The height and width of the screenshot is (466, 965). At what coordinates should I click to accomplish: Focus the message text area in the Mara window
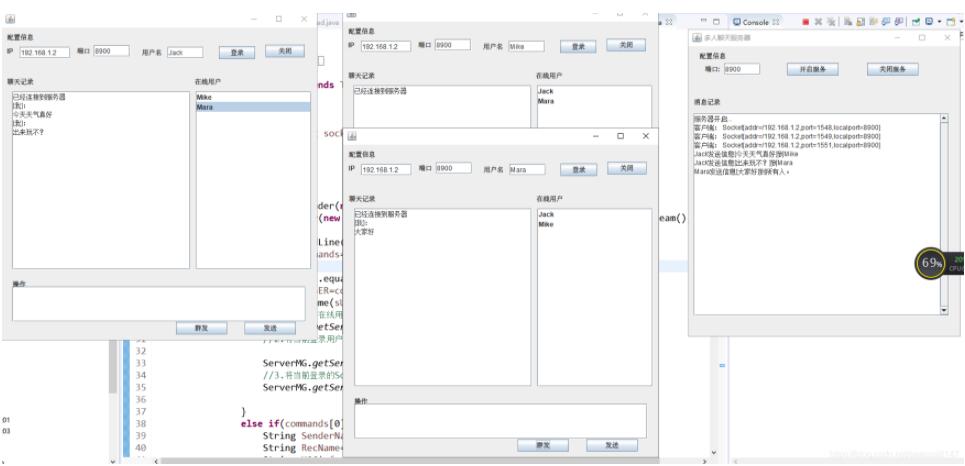click(x=500, y=421)
